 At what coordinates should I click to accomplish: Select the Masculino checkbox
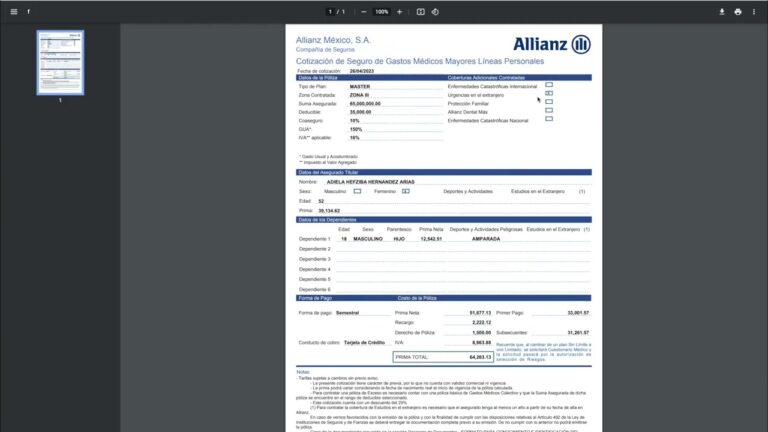357,192
